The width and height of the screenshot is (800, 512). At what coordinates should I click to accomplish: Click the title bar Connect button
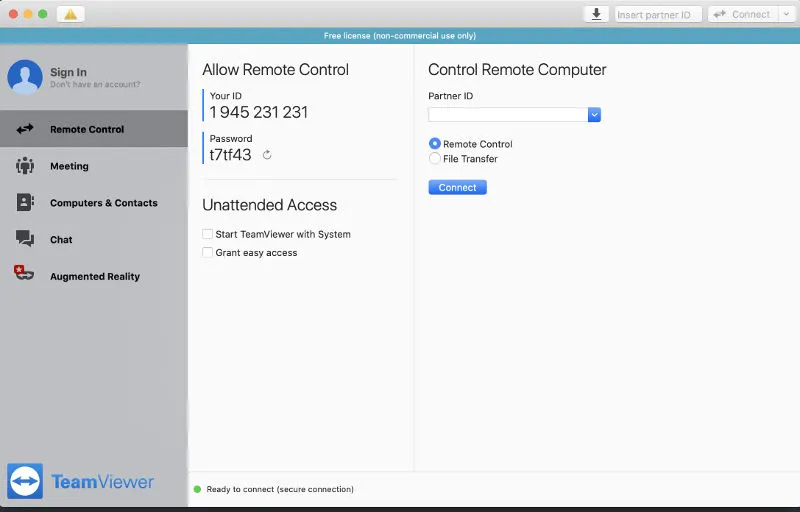743,14
